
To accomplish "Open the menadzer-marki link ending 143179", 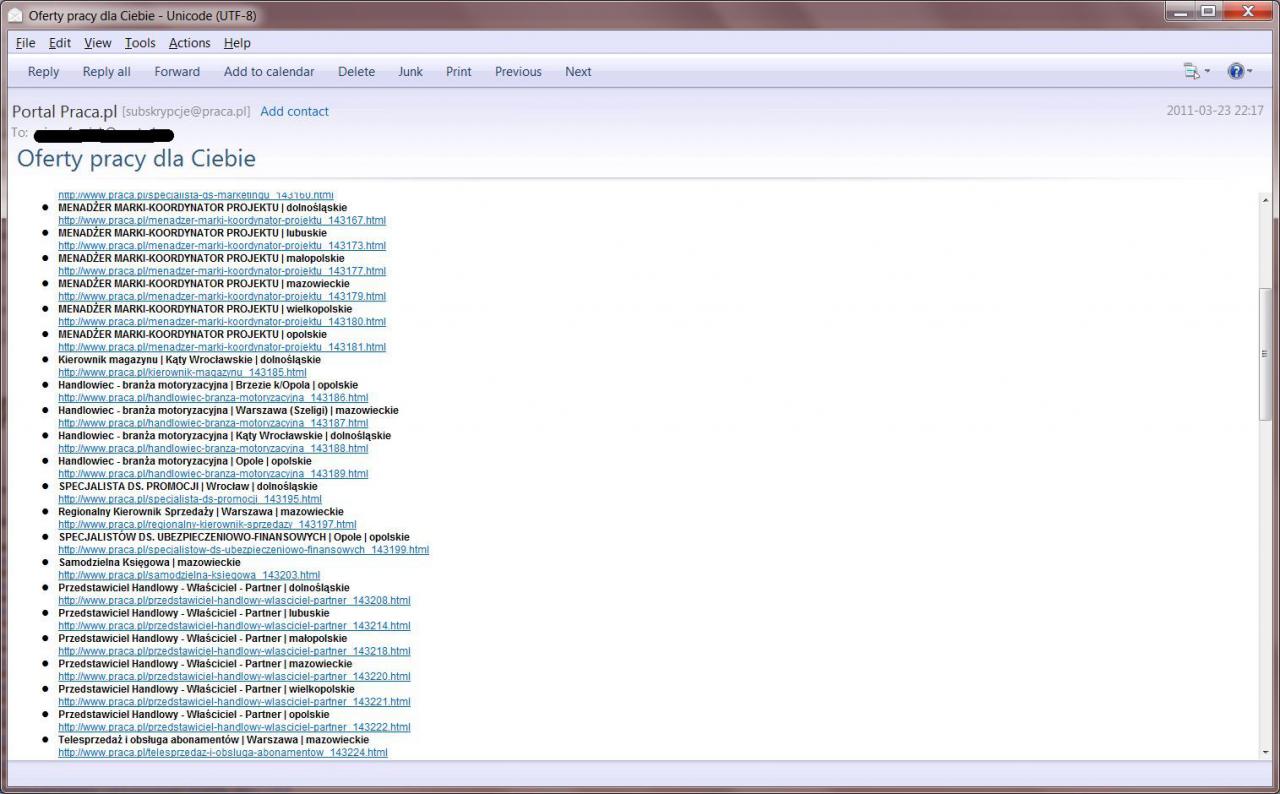I will [222, 296].
